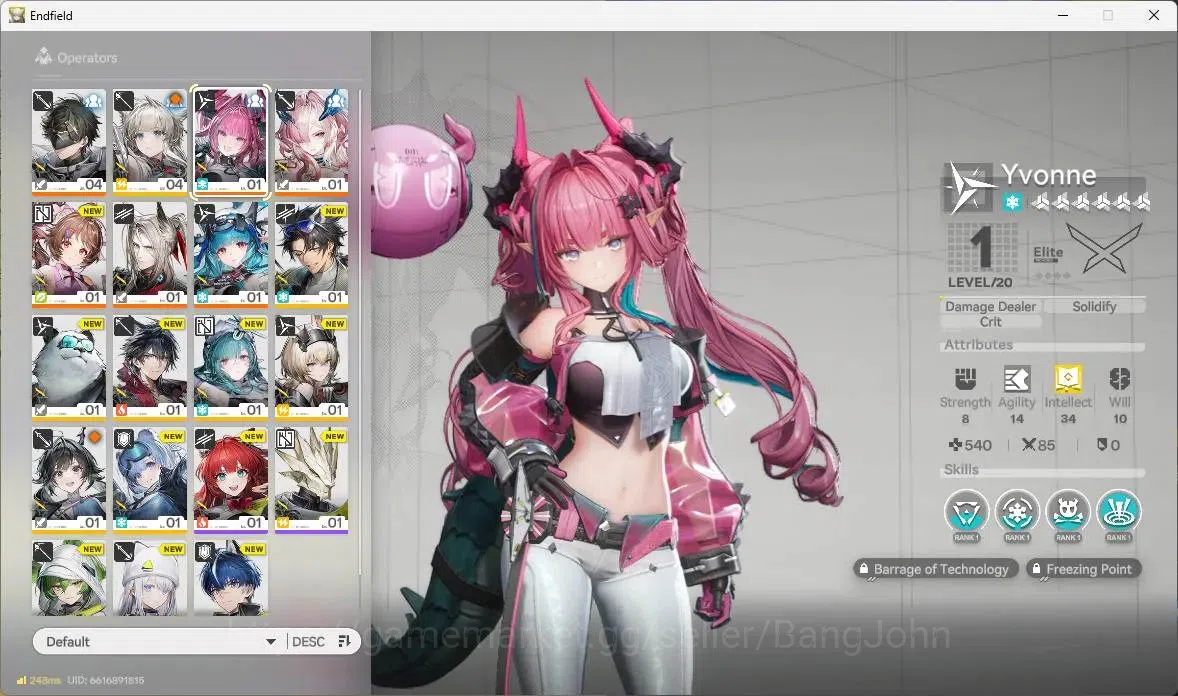The height and width of the screenshot is (696, 1178).
Task: Click the Yvonne name text
Action: (x=1049, y=174)
